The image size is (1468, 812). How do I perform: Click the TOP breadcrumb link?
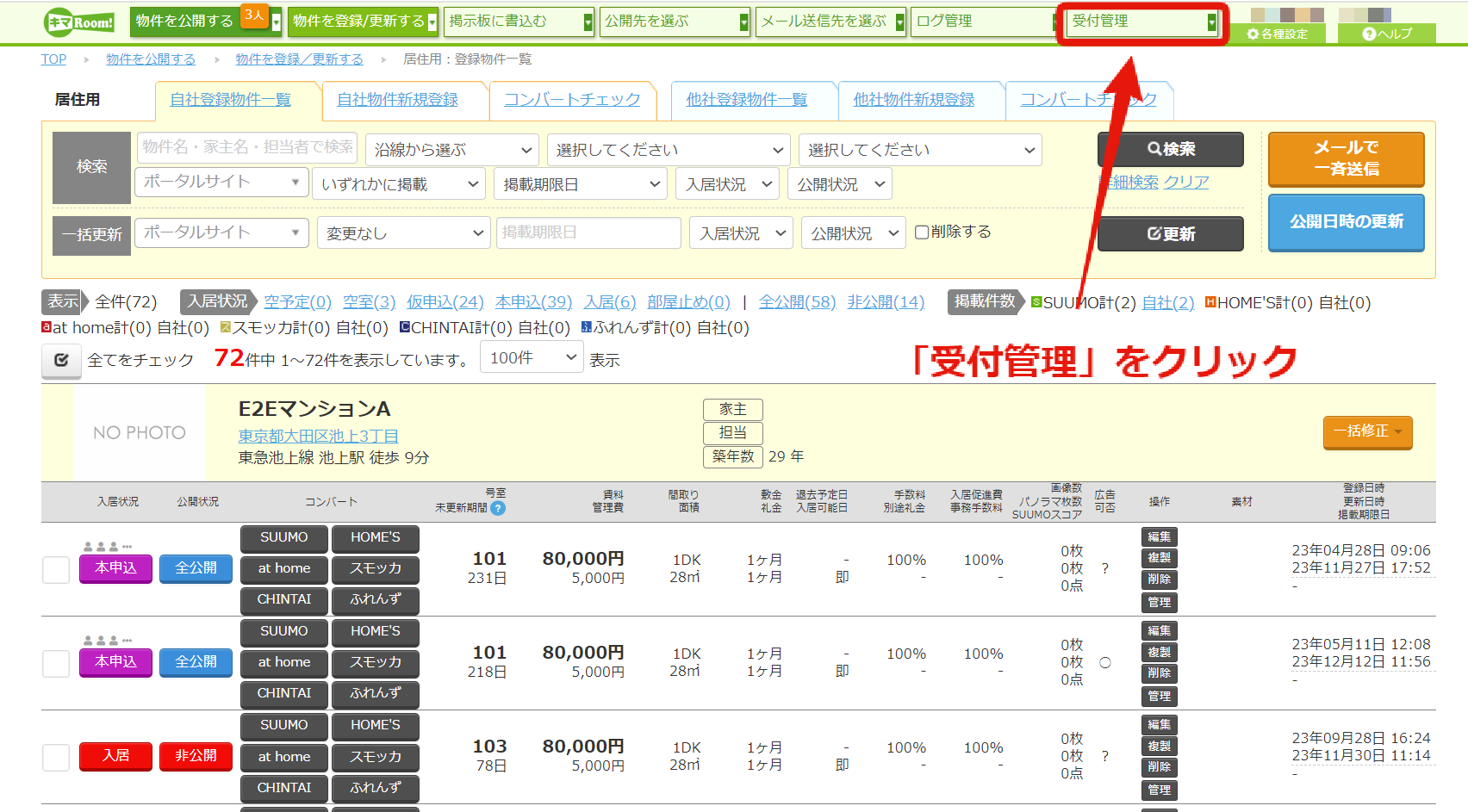53,59
